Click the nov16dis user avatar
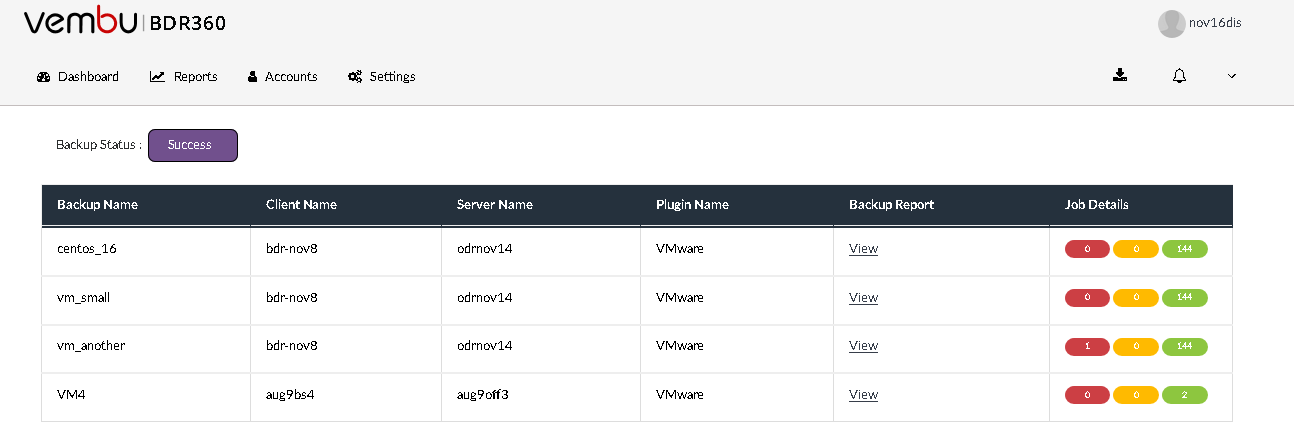 (1171, 24)
